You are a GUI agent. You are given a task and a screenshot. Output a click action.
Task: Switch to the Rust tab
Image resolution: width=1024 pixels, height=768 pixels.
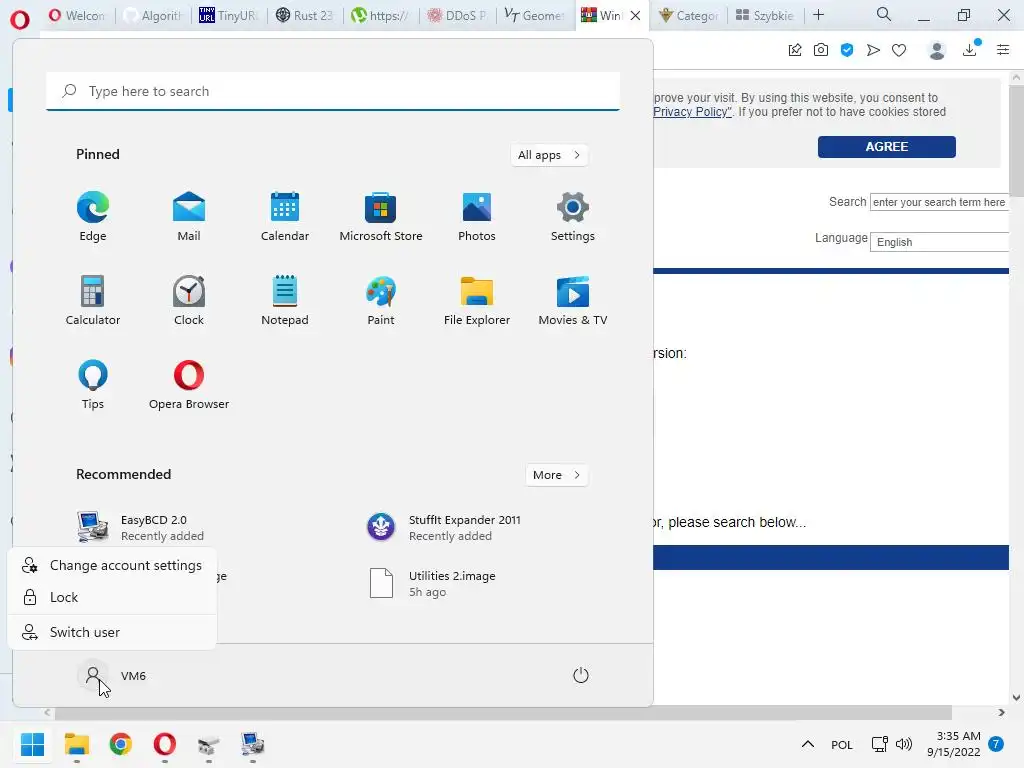pos(304,15)
